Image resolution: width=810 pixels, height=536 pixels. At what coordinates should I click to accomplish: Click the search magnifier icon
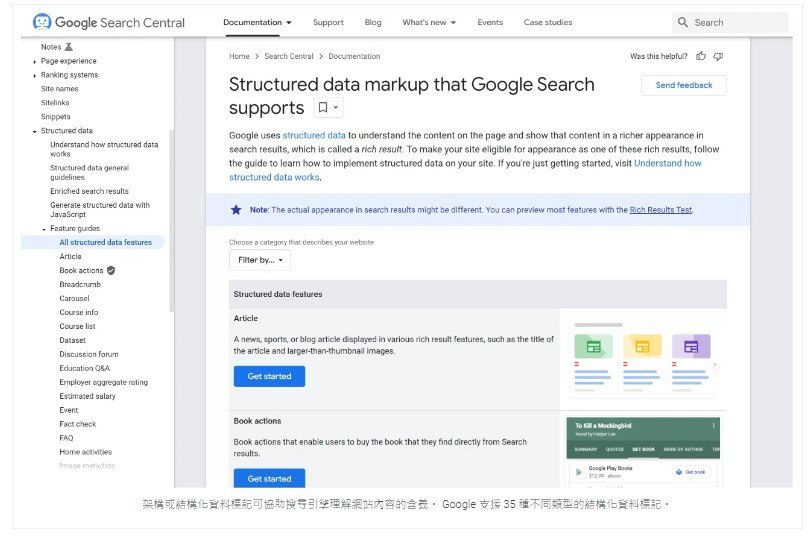682,22
